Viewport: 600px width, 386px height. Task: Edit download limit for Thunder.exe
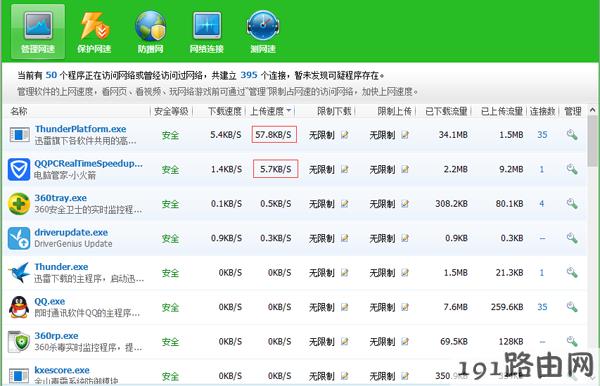344,272
